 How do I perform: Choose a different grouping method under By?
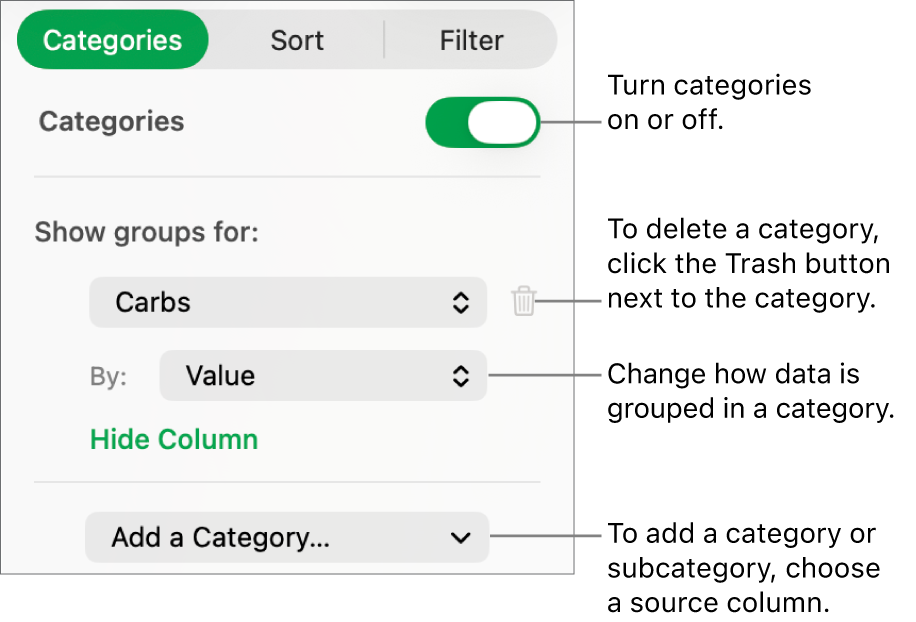pos(322,376)
